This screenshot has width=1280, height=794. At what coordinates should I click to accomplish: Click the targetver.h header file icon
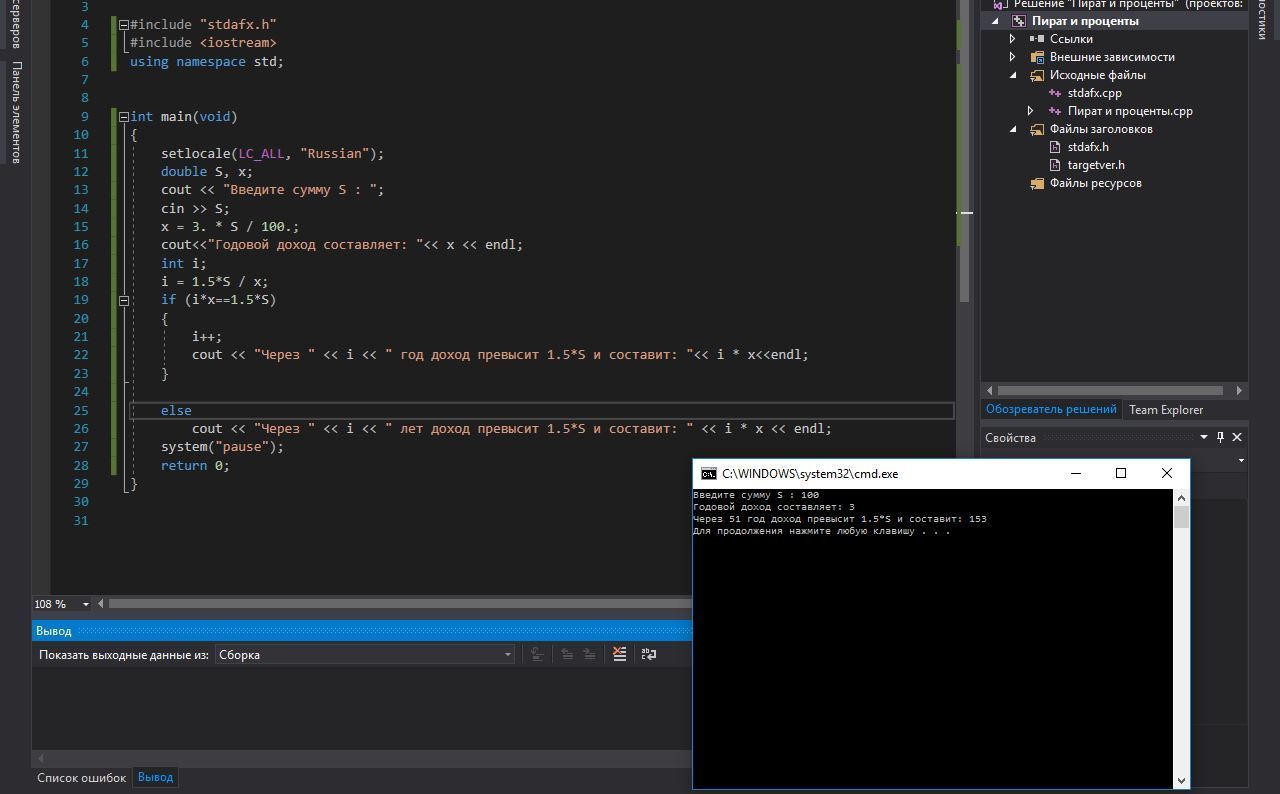click(1055, 165)
